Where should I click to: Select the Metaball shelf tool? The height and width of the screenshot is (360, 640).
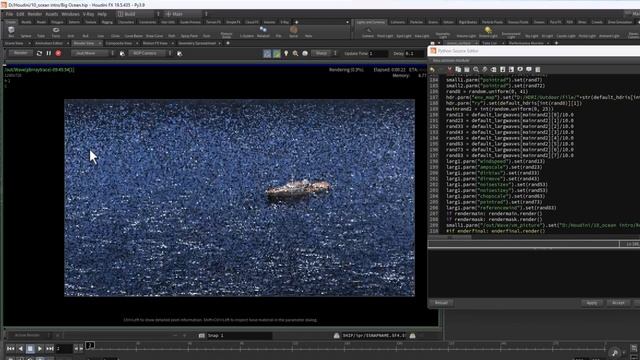(263, 32)
